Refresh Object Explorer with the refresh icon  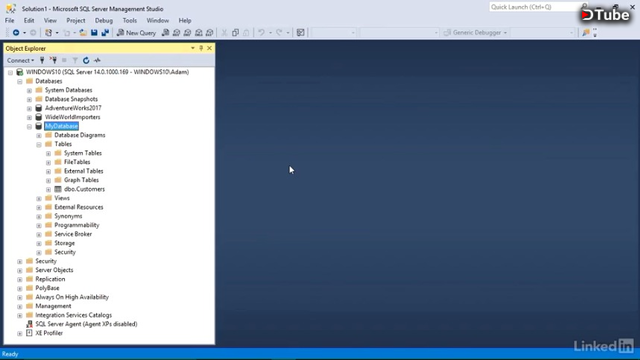point(86,60)
